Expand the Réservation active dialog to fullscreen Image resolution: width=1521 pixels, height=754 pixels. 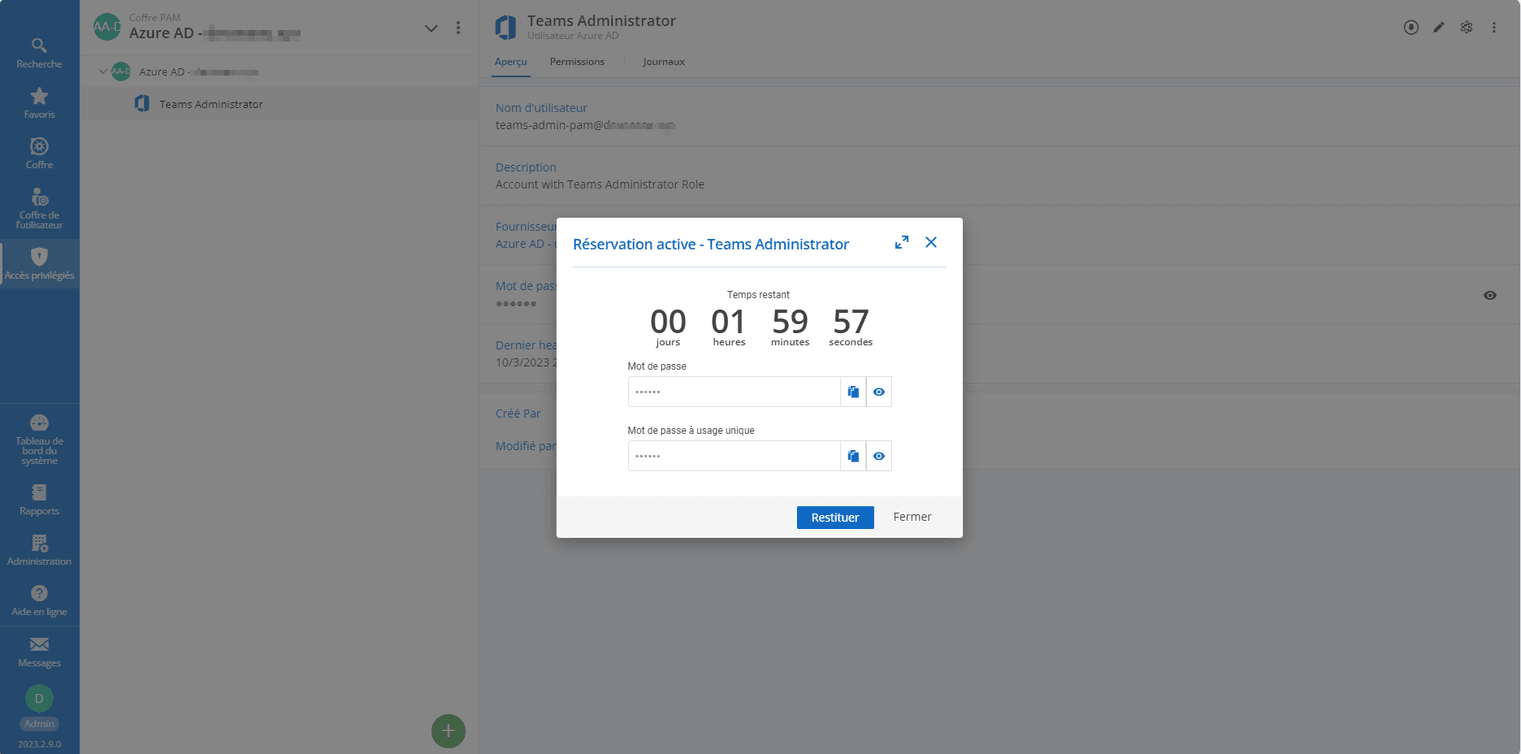902,243
